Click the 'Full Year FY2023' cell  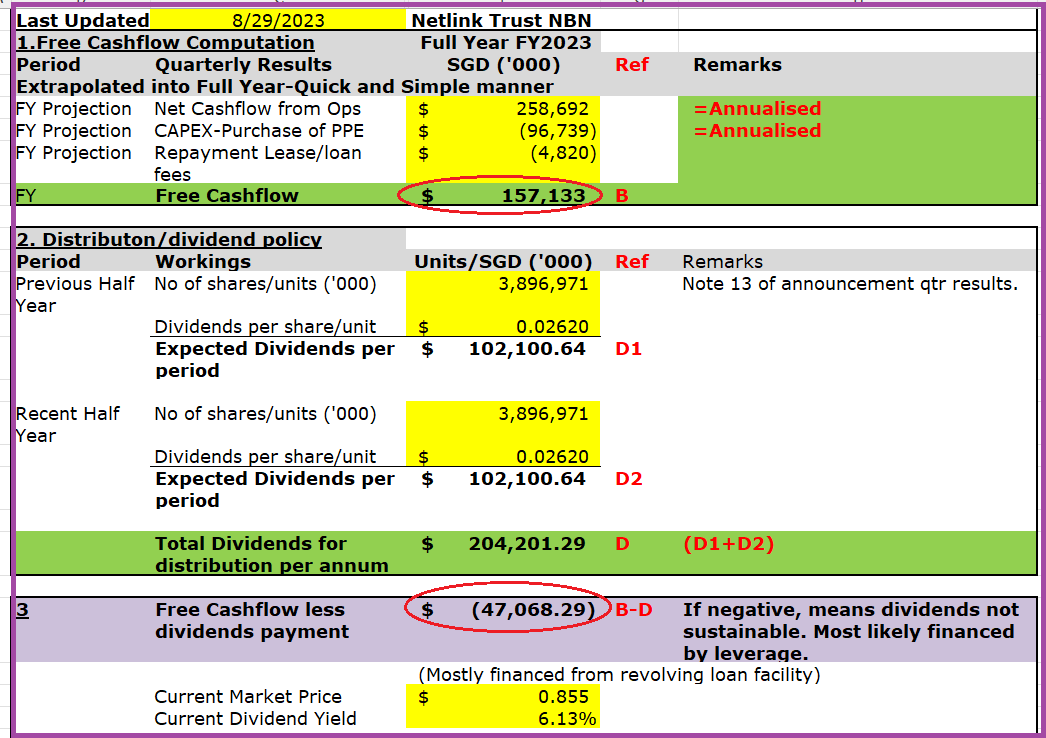[506, 42]
